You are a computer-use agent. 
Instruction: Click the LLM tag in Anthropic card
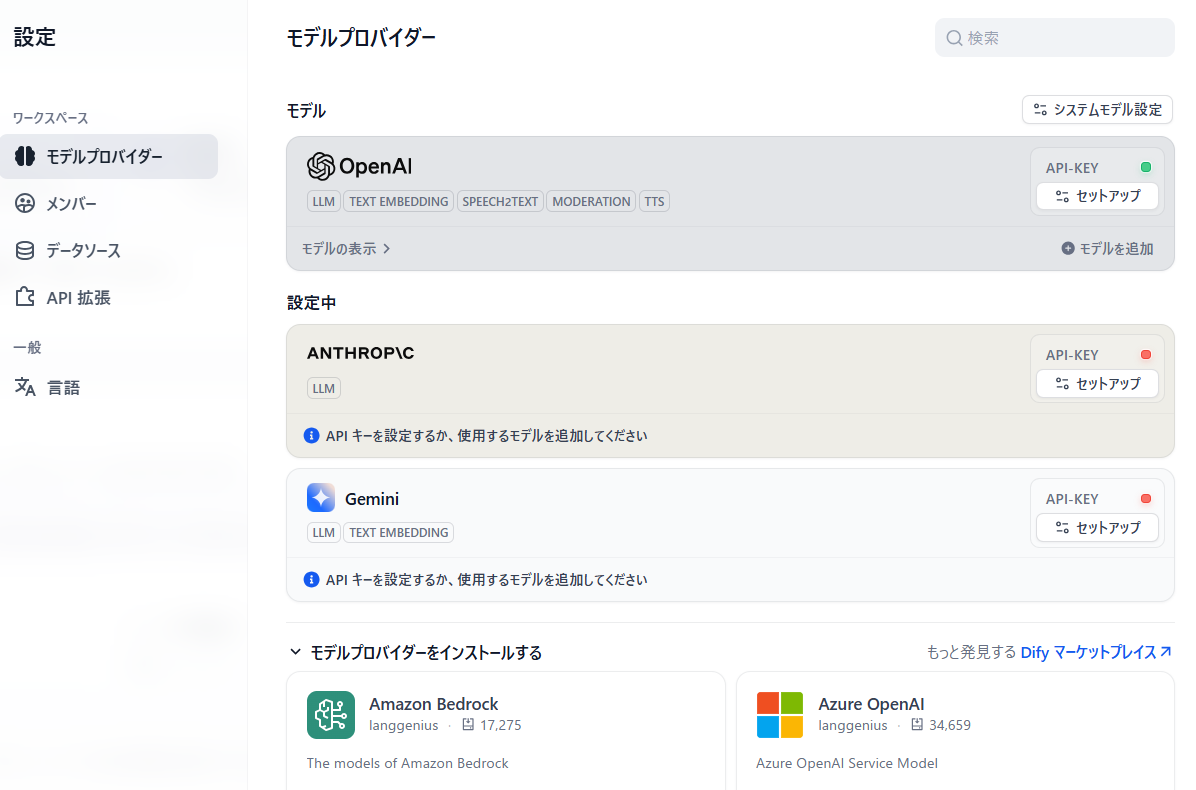[x=323, y=388]
